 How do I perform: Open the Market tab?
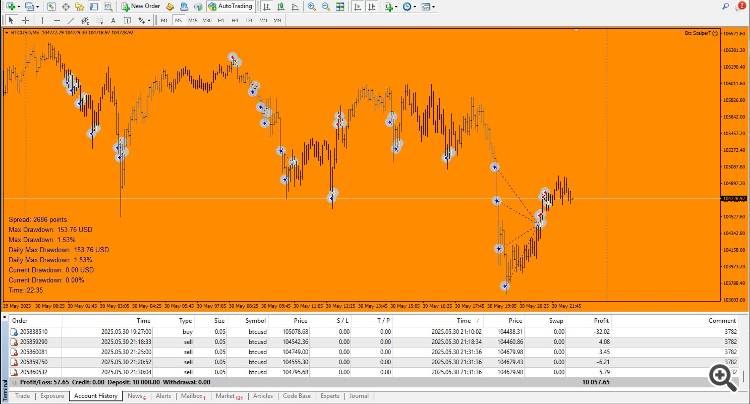229,396
